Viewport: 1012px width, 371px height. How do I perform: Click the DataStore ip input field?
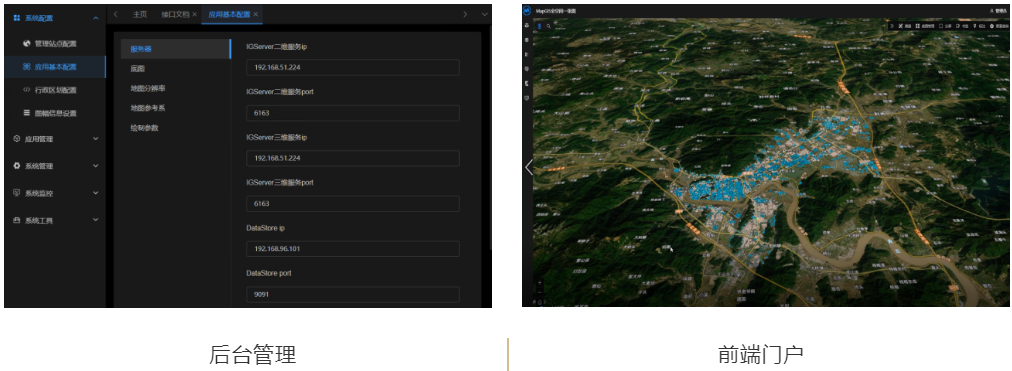353,249
